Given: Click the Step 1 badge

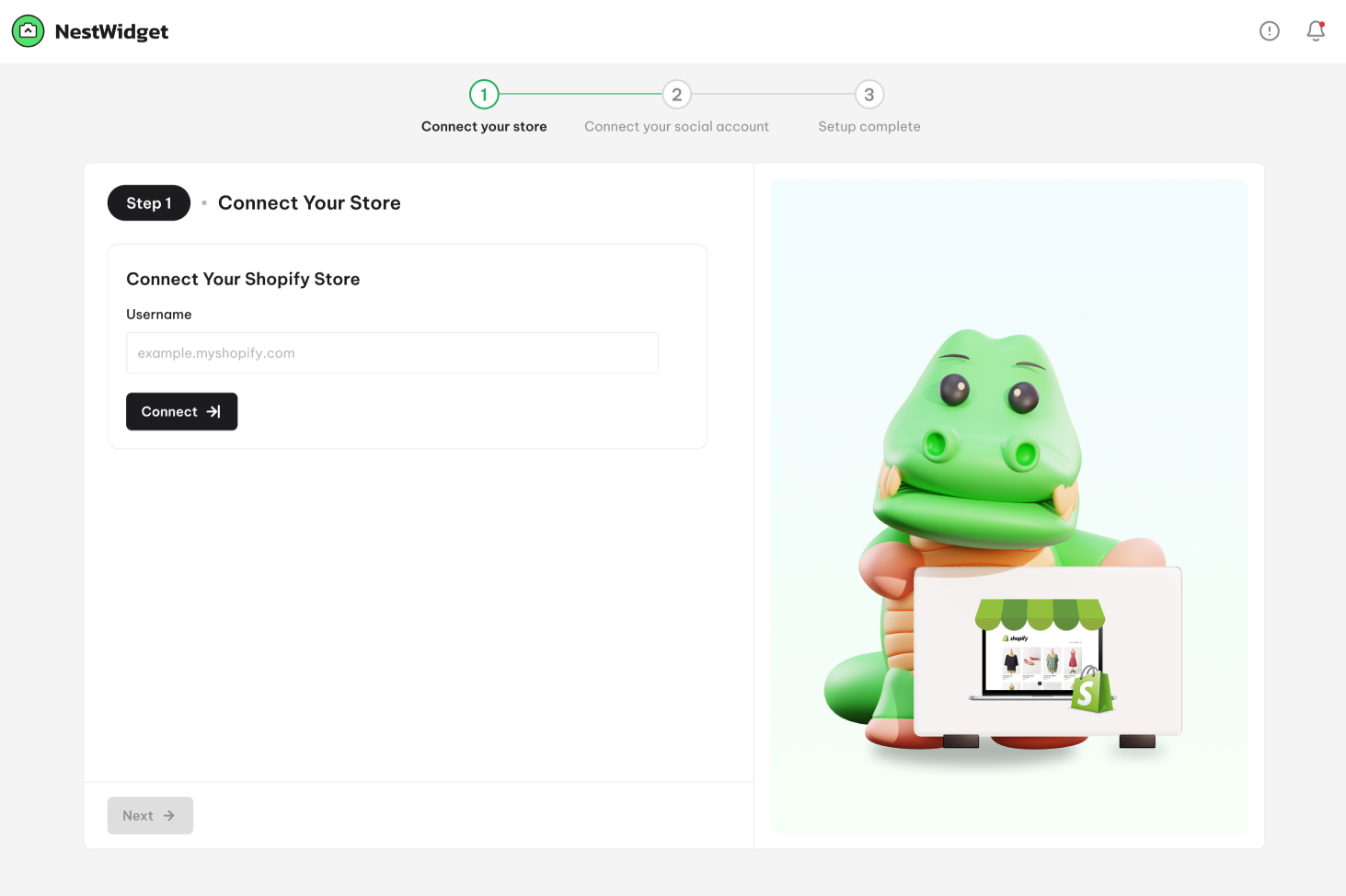Looking at the screenshot, I should [x=149, y=203].
